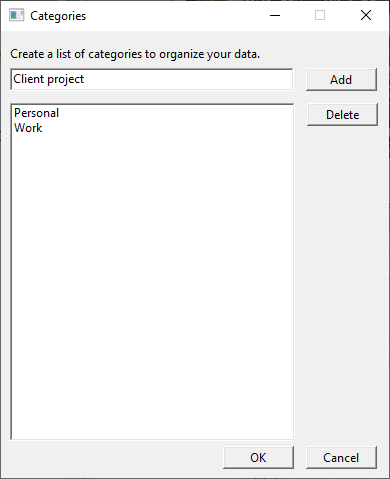Click the Categories window icon in title bar
The image size is (390, 479).
(x=16, y=15)
